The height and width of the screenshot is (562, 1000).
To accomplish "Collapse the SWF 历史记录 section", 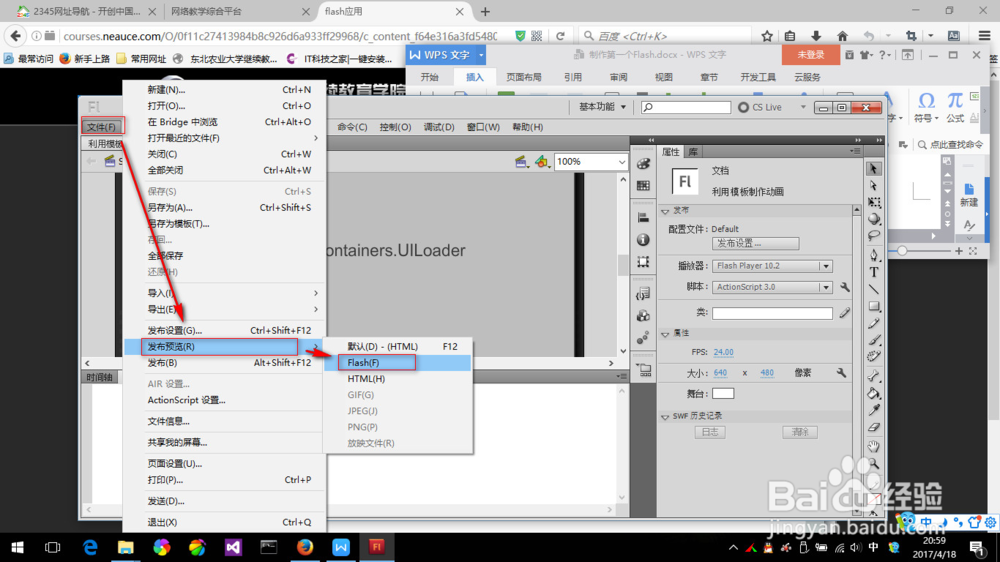I will (665, 417).
